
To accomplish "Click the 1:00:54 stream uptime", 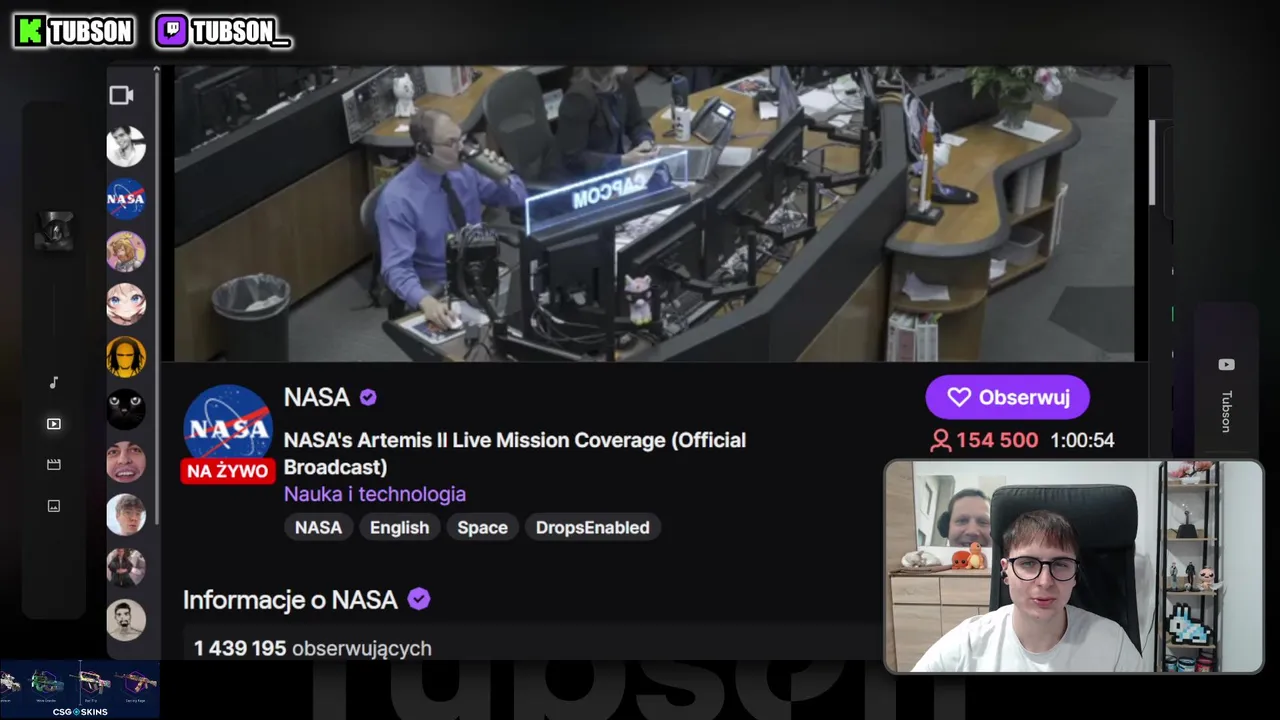I will tap(1082, 440).
